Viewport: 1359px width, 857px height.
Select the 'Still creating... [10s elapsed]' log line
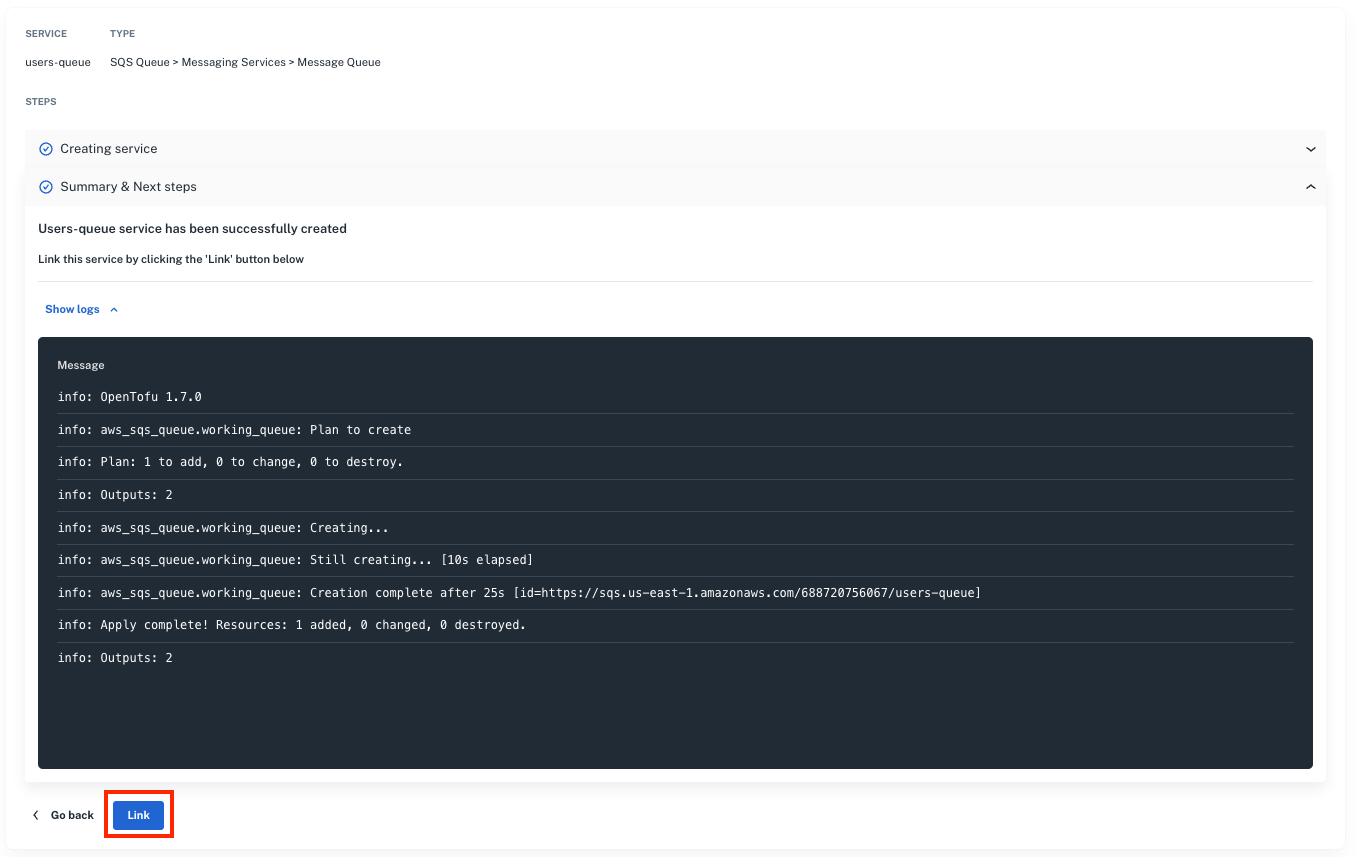click(295, 560)
